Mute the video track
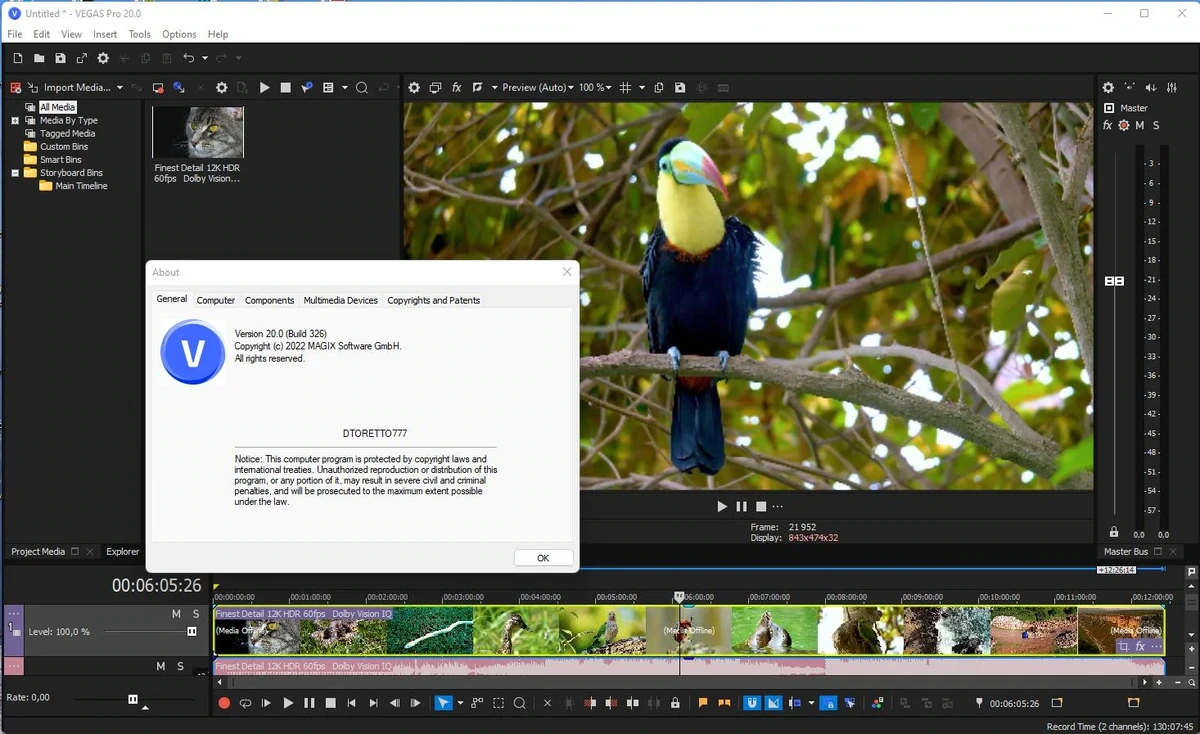The image size is (1200, 734). 176,614
